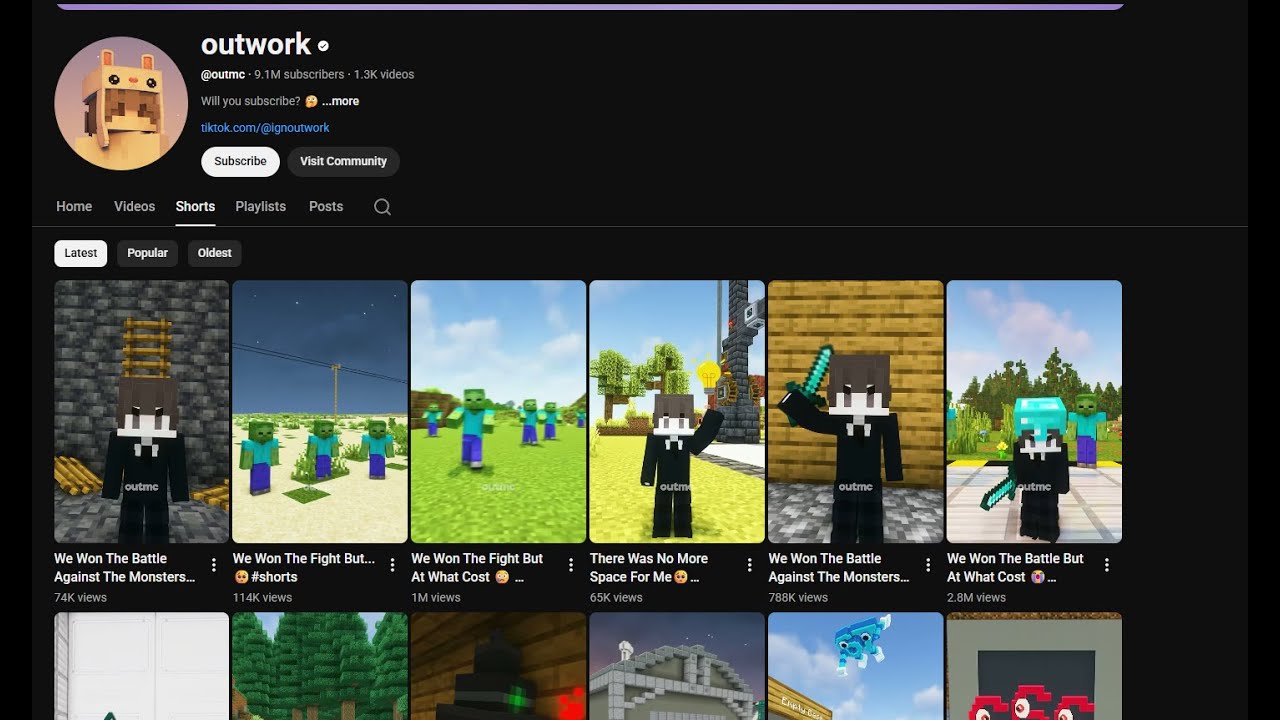This screenshot has width=1280, height=720.
Task: Open the 74K views short title link
Action: tap(124, 567)
